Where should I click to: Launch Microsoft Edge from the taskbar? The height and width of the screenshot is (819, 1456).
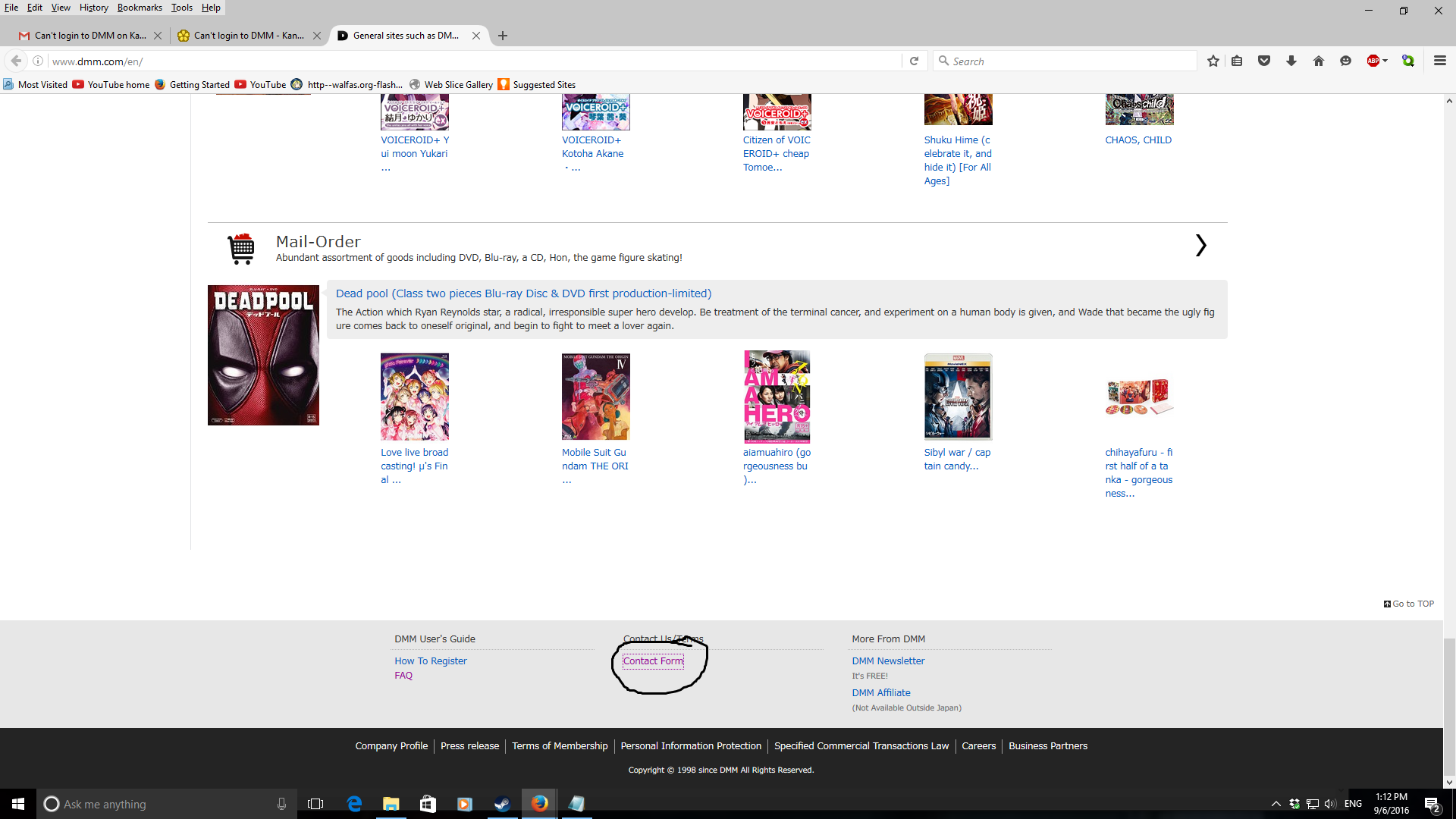point(354,804)
